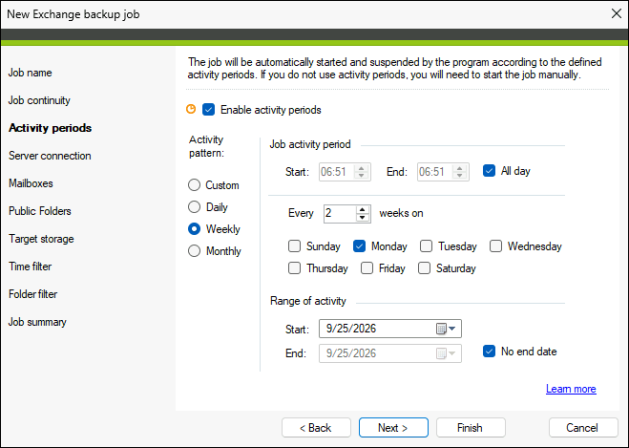The width and height of the screenshot is (629, 448).
Task: Check the Thursday checkbox
Action: tap(294, 268)
